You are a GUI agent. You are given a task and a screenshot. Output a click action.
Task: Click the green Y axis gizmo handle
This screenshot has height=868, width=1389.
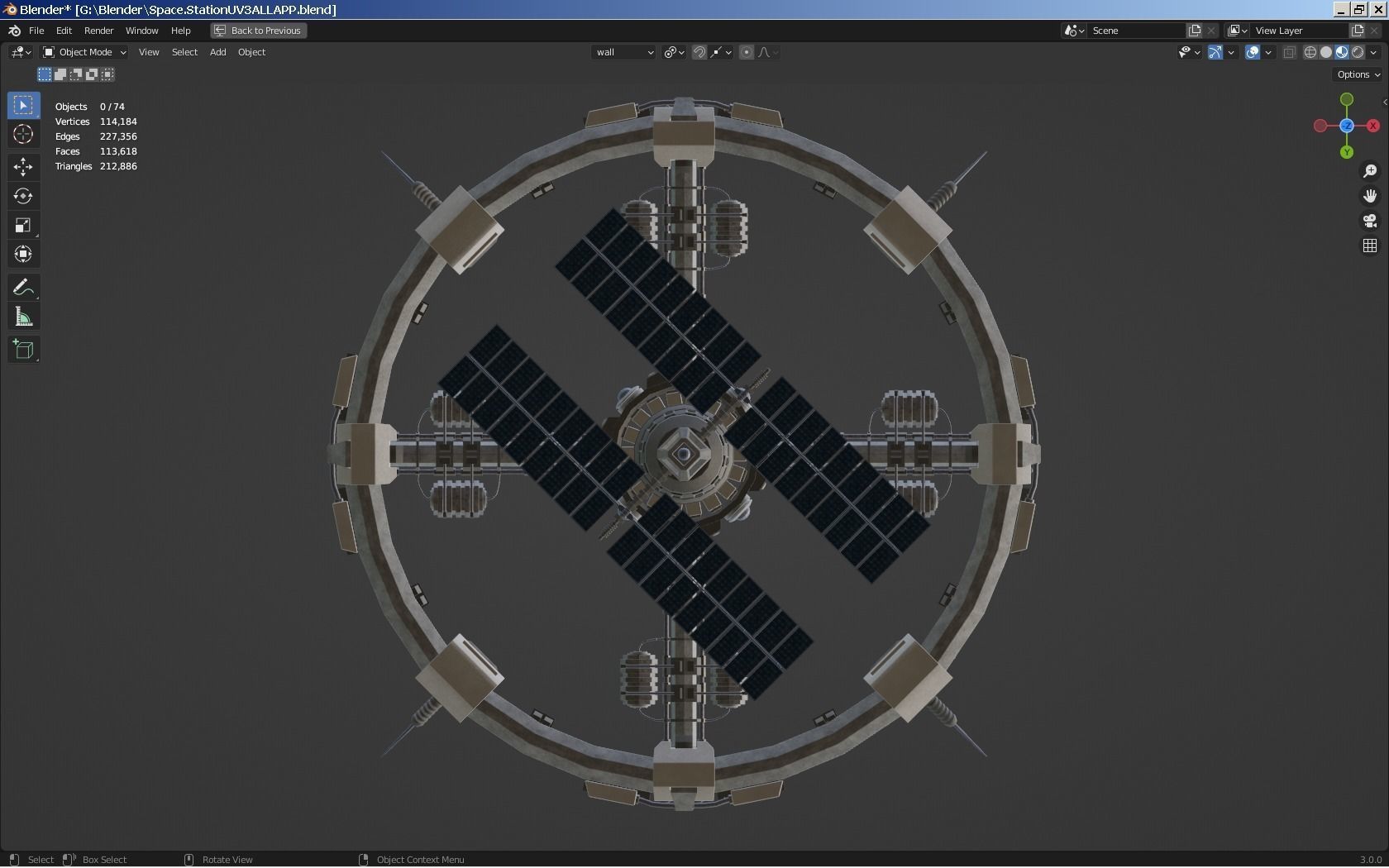click(1347, 152)
